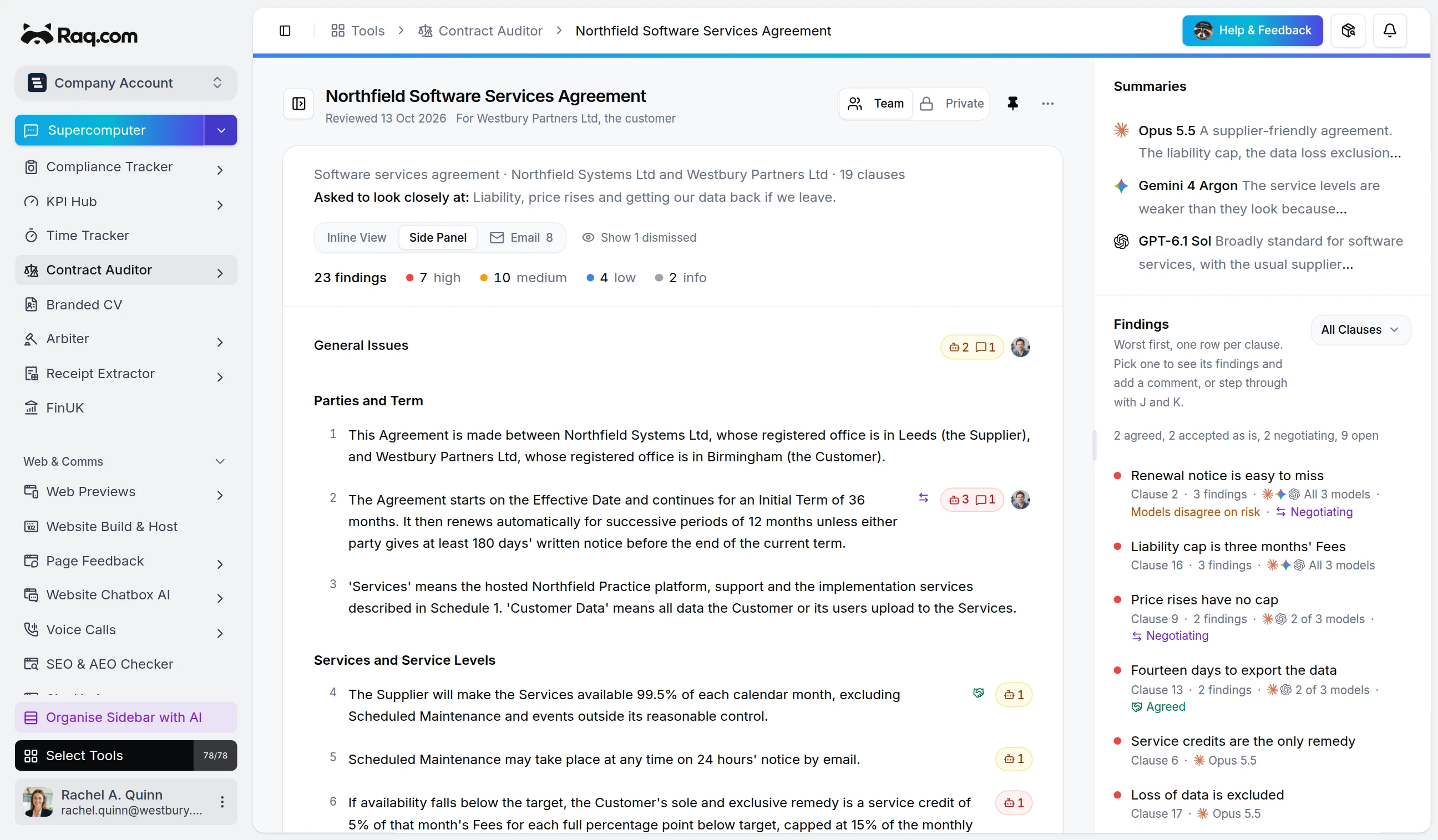Switch document visibility to Private
This screenshot has width=1438, height=840.
pyautogui.click(x=952, y=103)
